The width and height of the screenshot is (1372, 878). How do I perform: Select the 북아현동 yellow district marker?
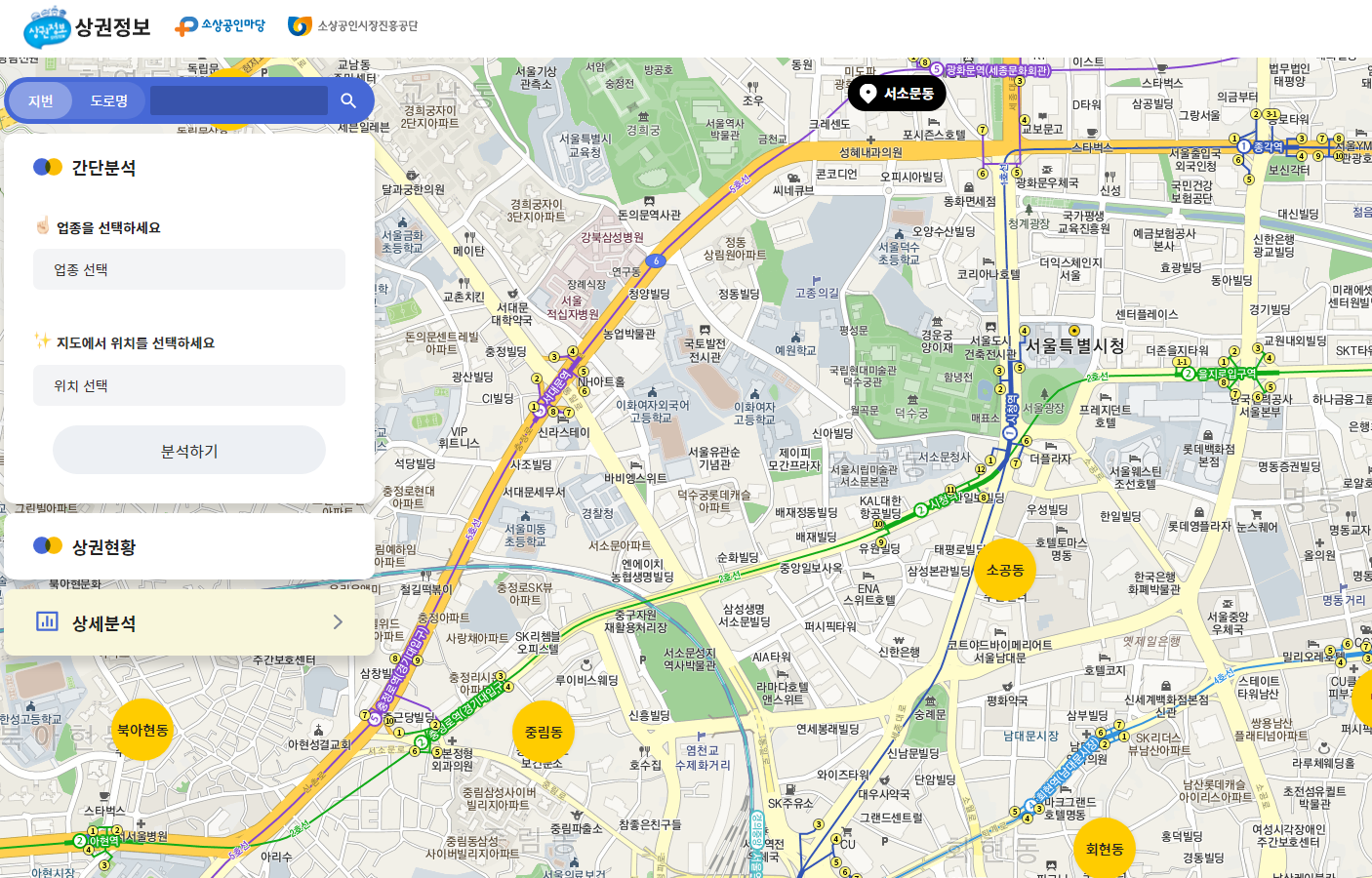coord(142,730)
